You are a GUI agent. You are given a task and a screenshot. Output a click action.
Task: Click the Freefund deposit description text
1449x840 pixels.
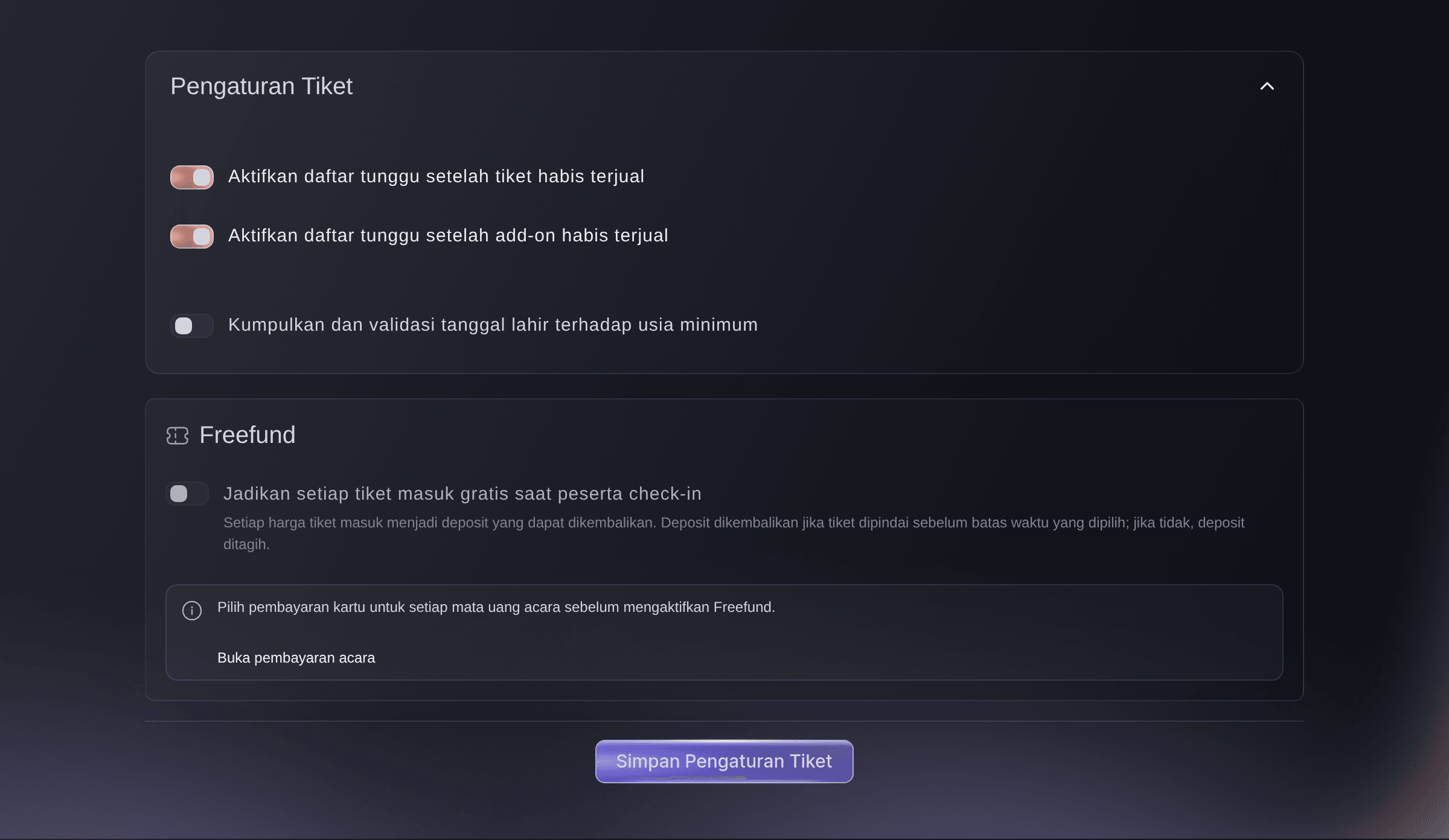click(x=734, y=533)
